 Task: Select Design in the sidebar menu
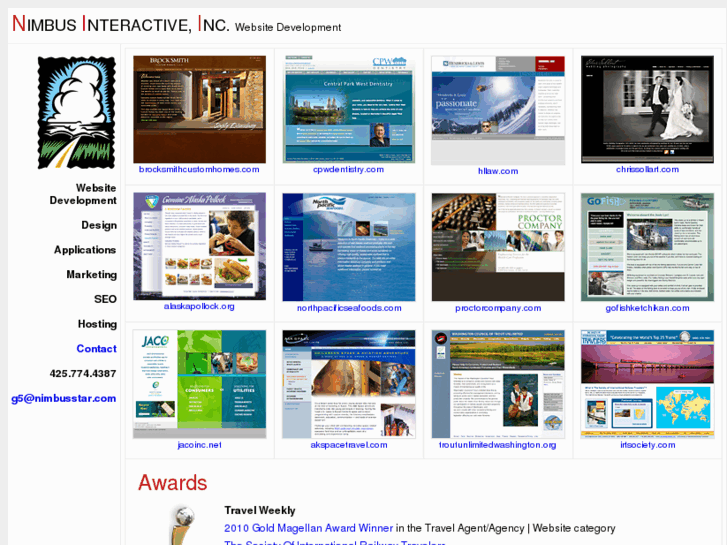point(99,225)
